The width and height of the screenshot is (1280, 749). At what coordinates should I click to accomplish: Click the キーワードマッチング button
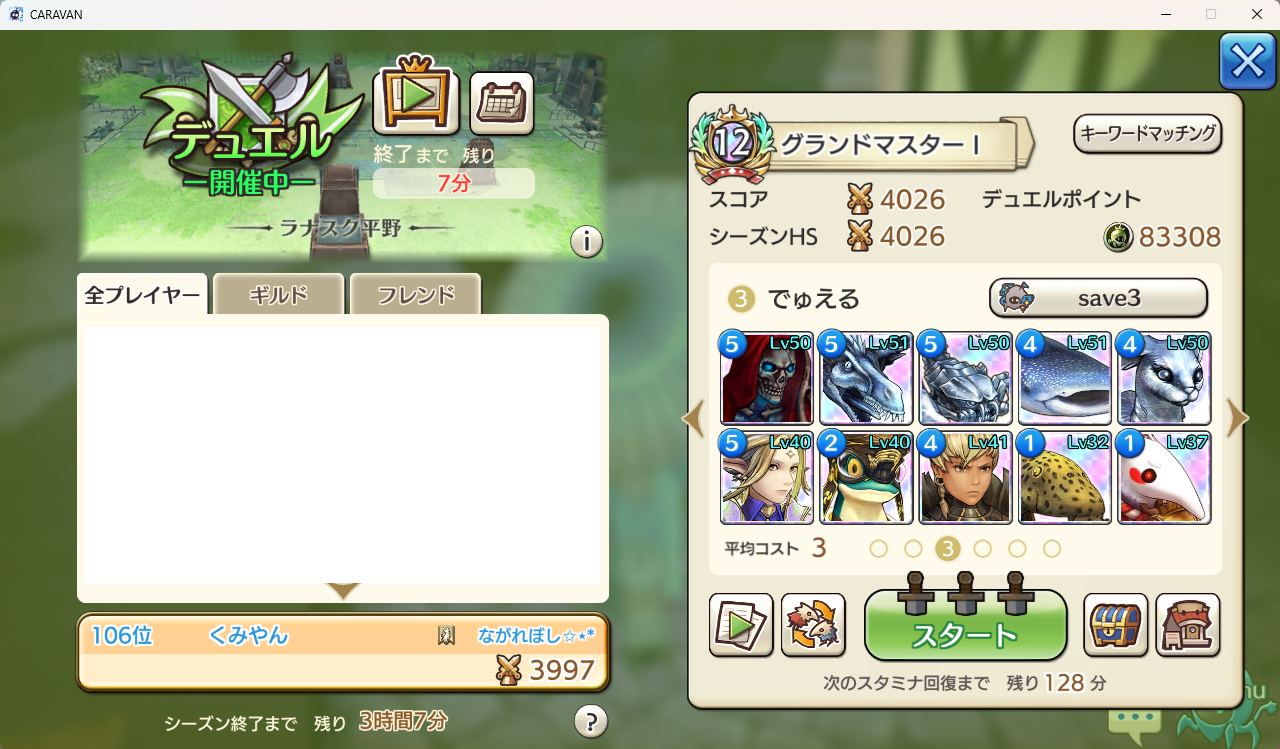click(x=1148, y=134)
